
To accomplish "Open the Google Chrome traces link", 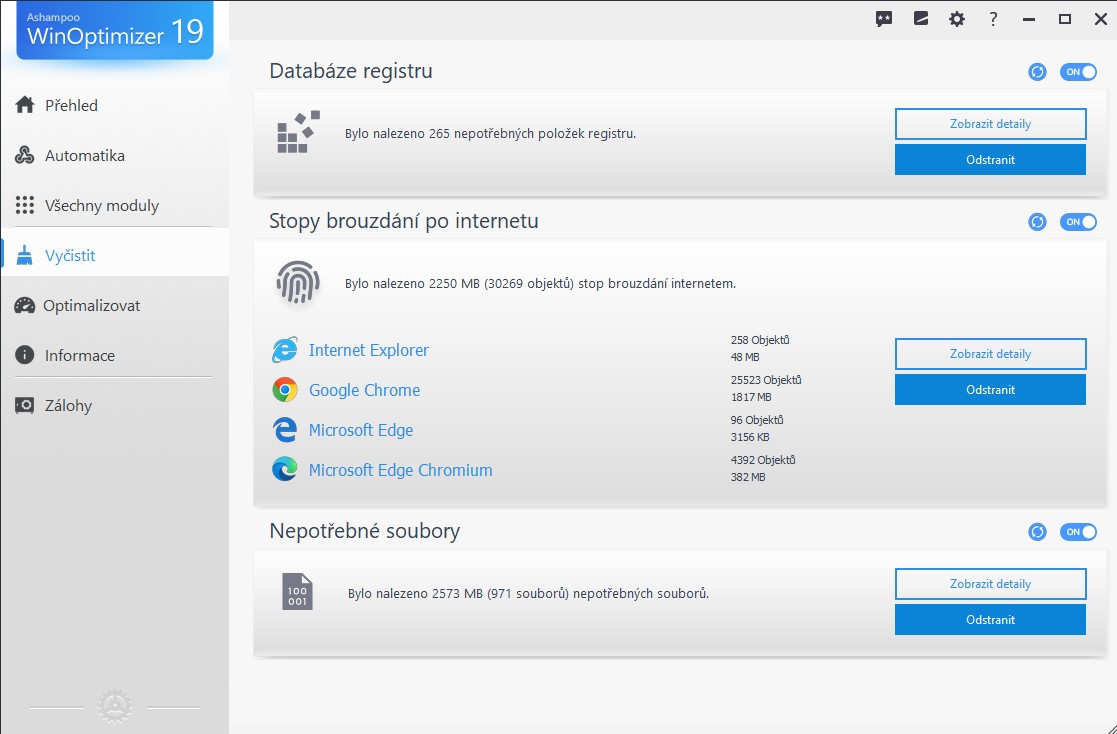I will pos(364,391).
